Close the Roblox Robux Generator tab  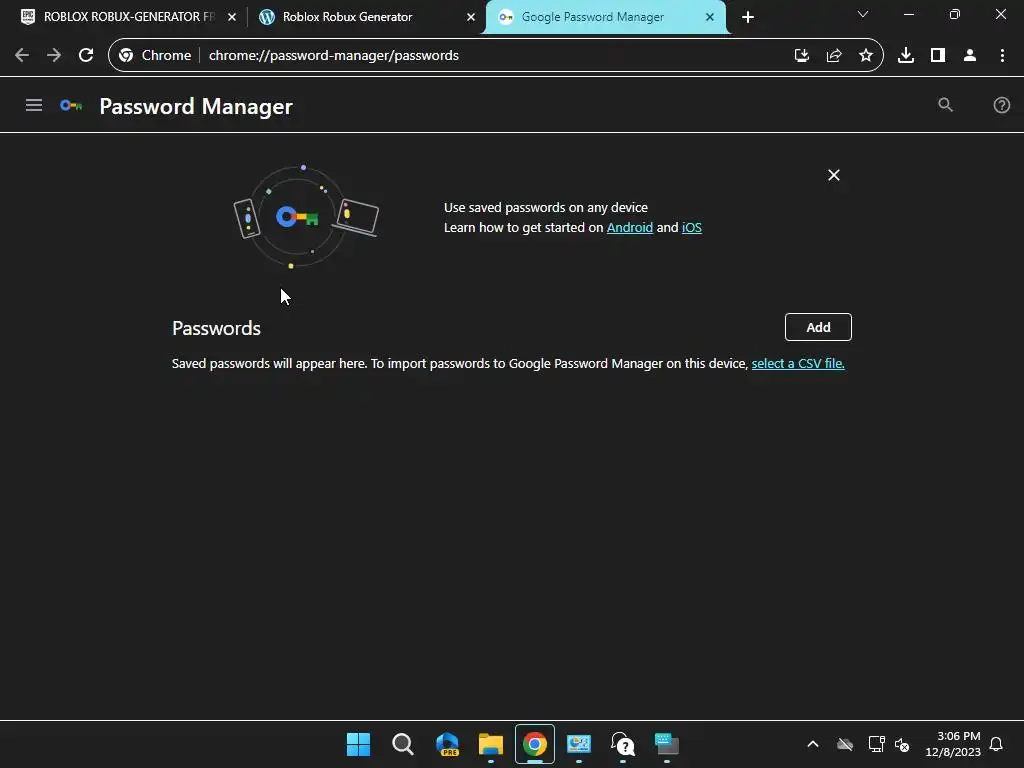click(471, 17)
